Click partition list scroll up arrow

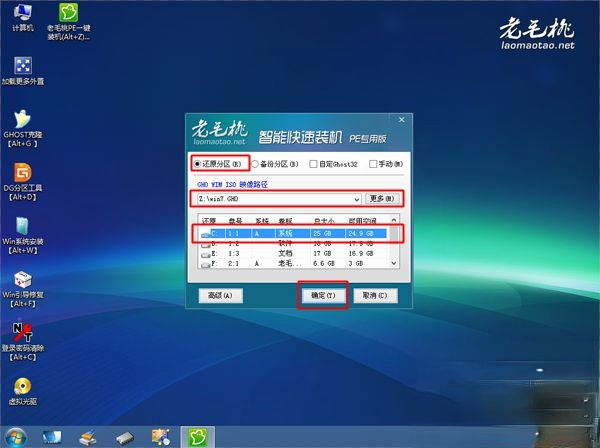394,220
